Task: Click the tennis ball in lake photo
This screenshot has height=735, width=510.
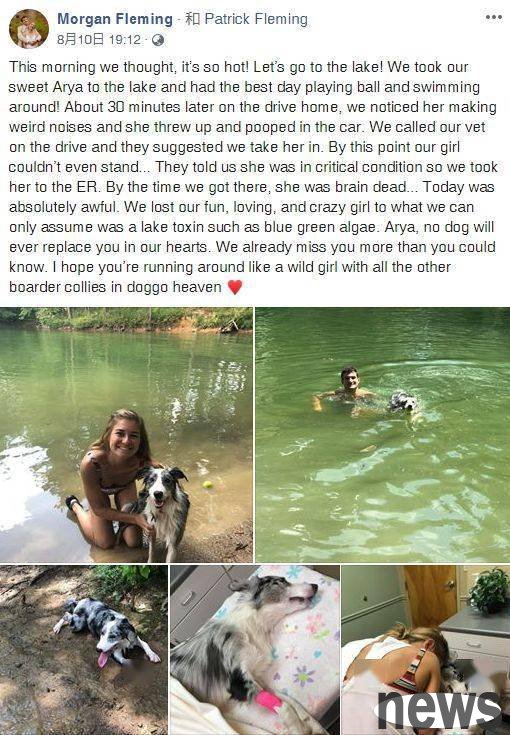Action: click(207, 485)
